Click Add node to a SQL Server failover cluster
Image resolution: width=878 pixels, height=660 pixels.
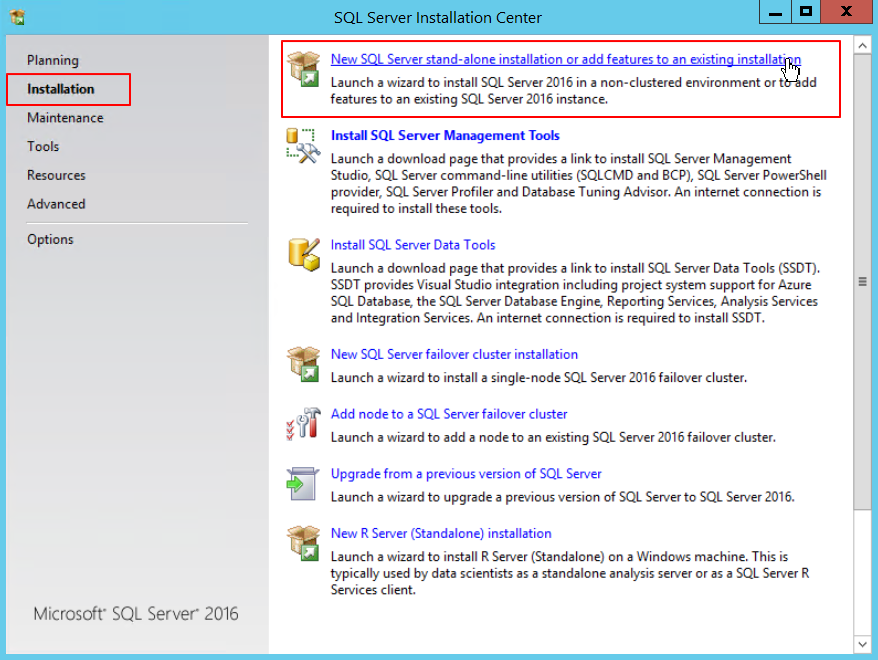pos(449,414)
